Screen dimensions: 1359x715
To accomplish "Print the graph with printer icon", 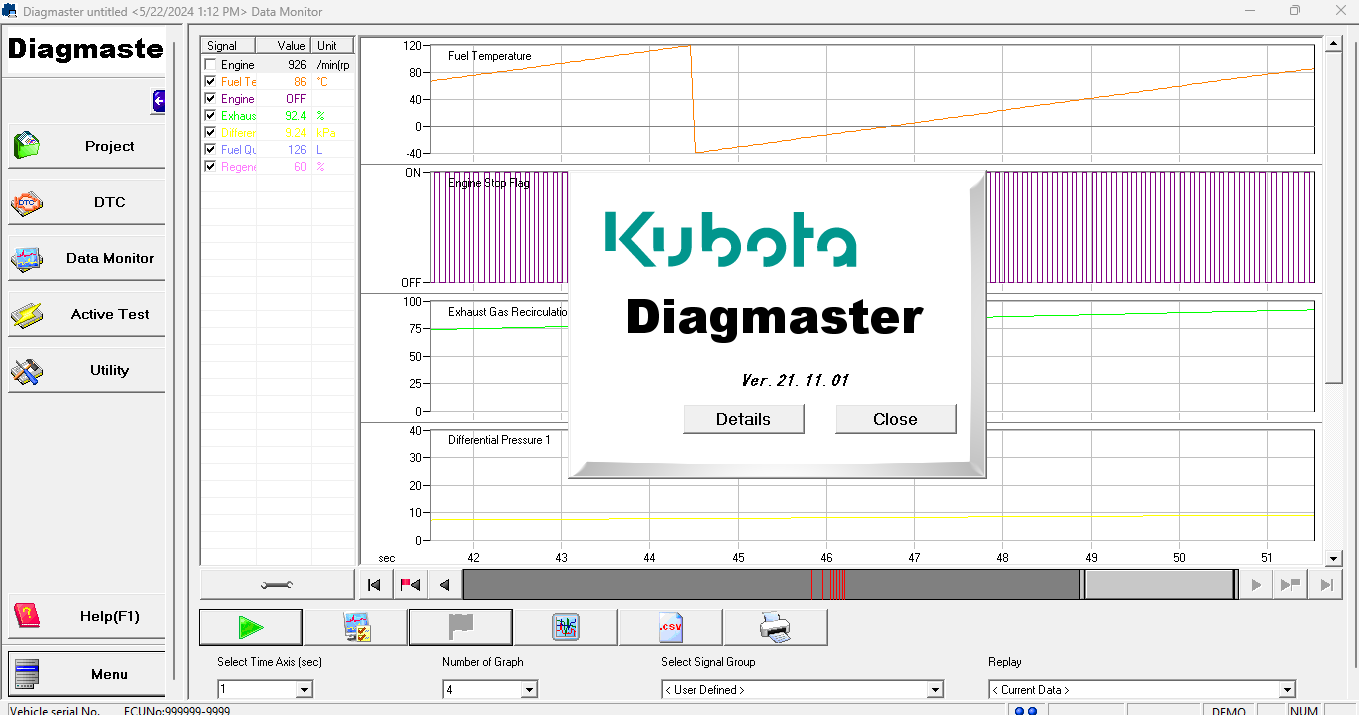I will 775,627.
